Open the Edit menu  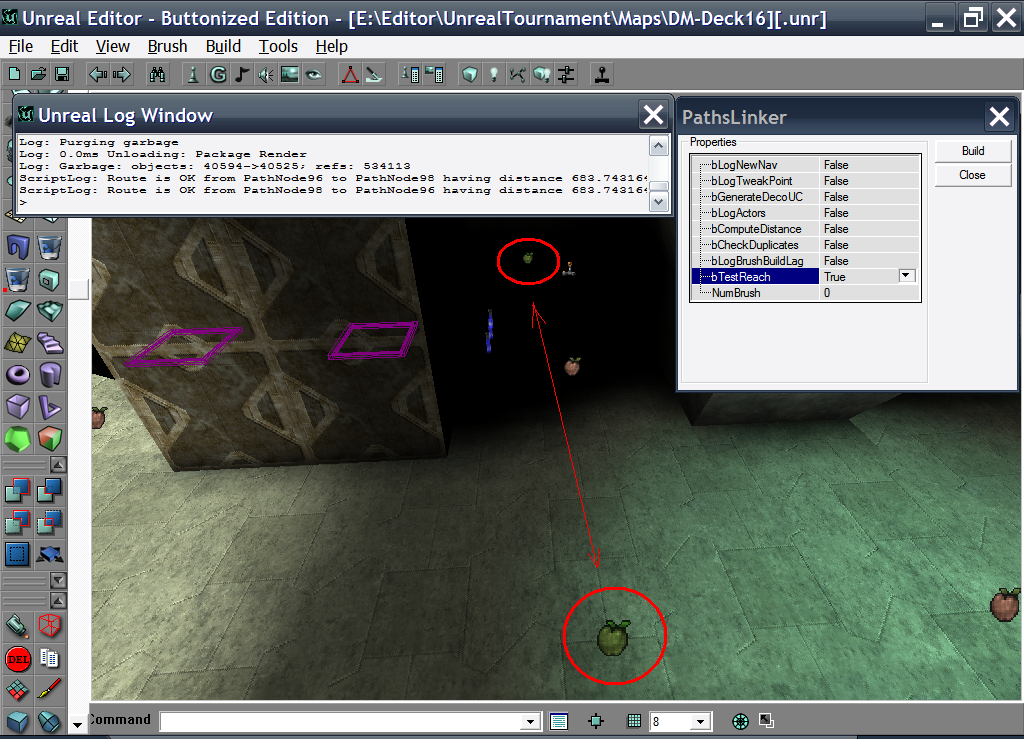click(64, 46)
